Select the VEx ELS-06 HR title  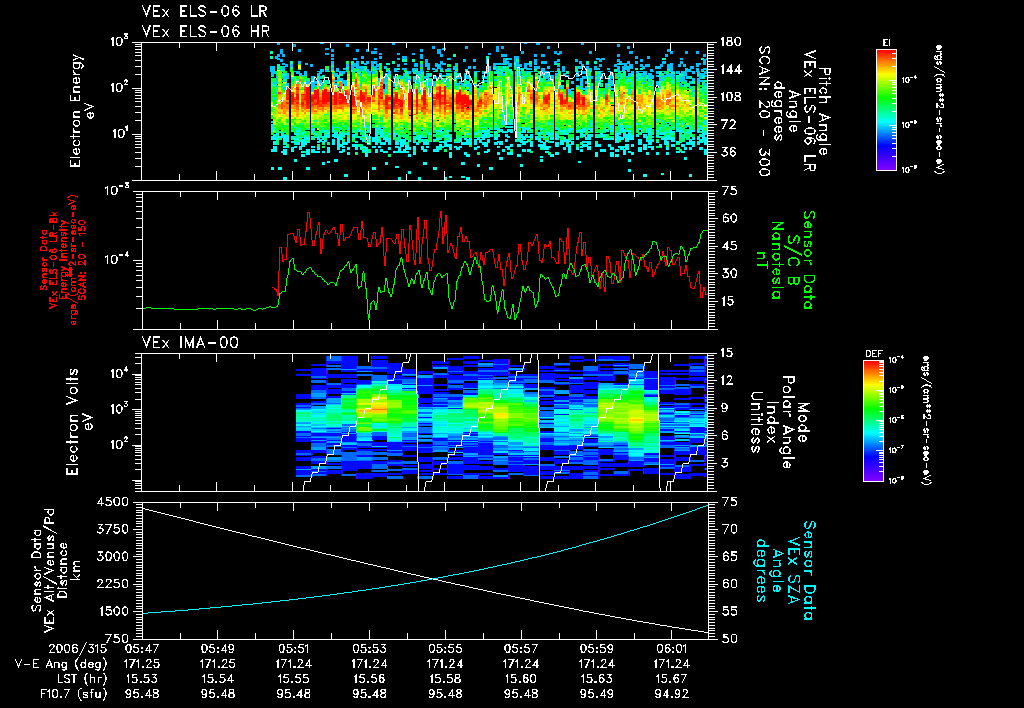pos(206,31)
